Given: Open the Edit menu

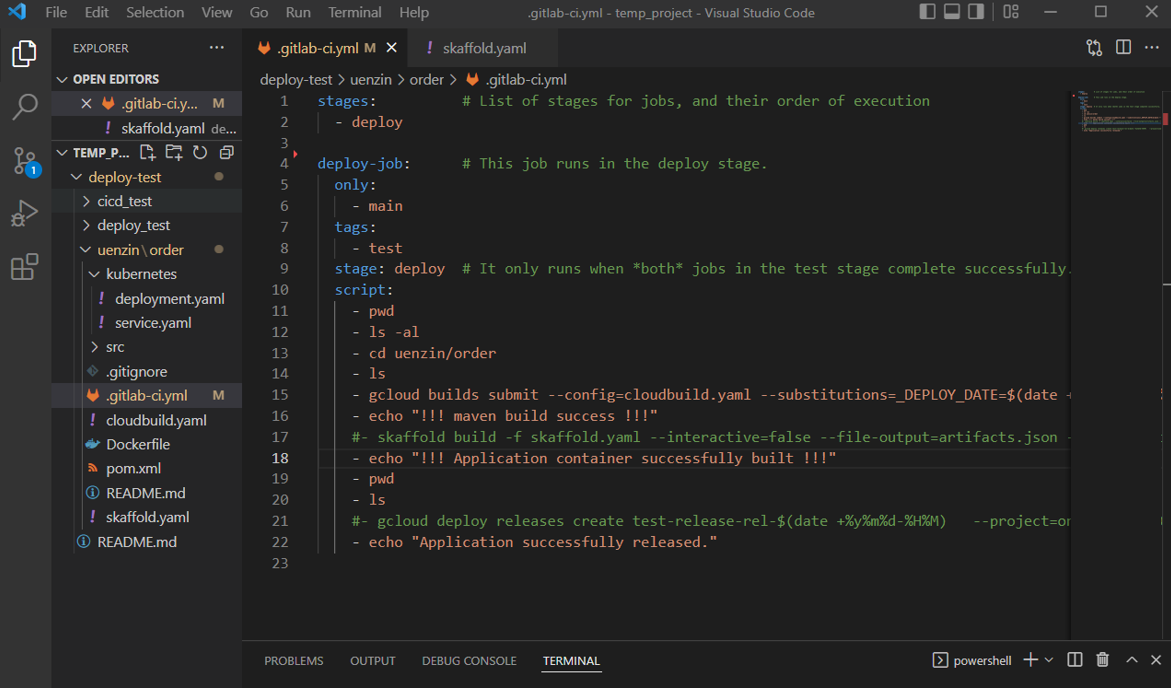Looking at the screenshot, I should 96,12.
